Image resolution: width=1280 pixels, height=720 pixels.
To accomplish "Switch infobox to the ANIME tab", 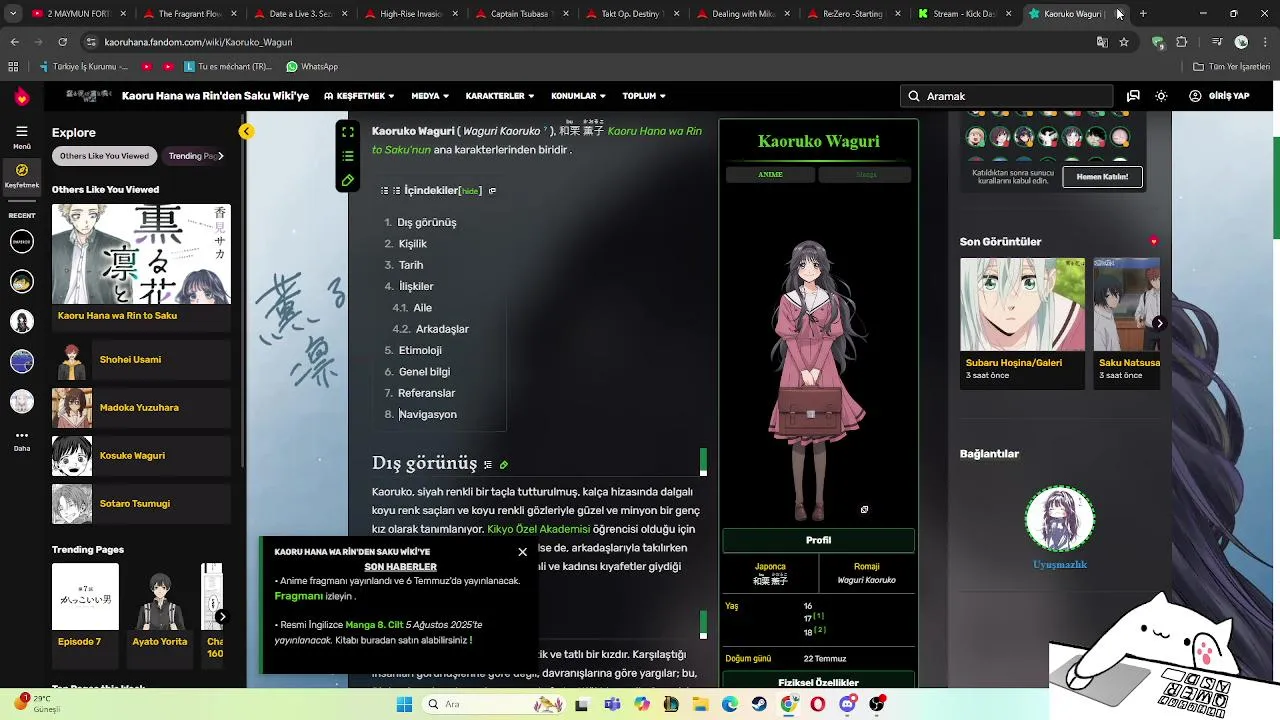I will click(x=770, y=175).
